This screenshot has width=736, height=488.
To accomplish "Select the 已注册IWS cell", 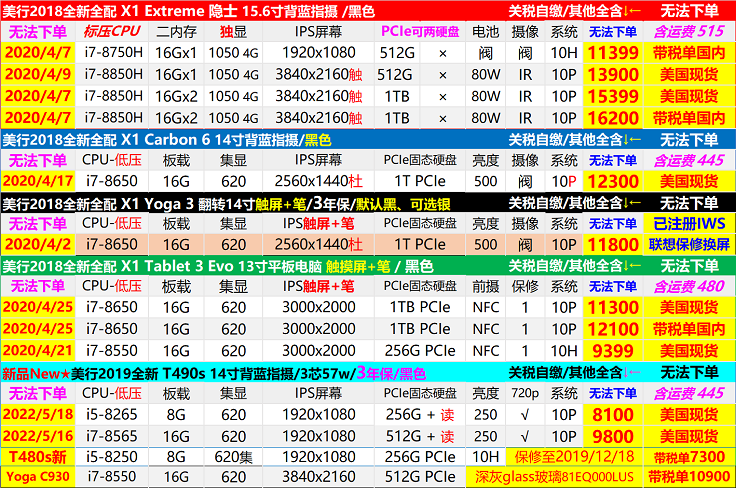I will [x=688, y=223].
